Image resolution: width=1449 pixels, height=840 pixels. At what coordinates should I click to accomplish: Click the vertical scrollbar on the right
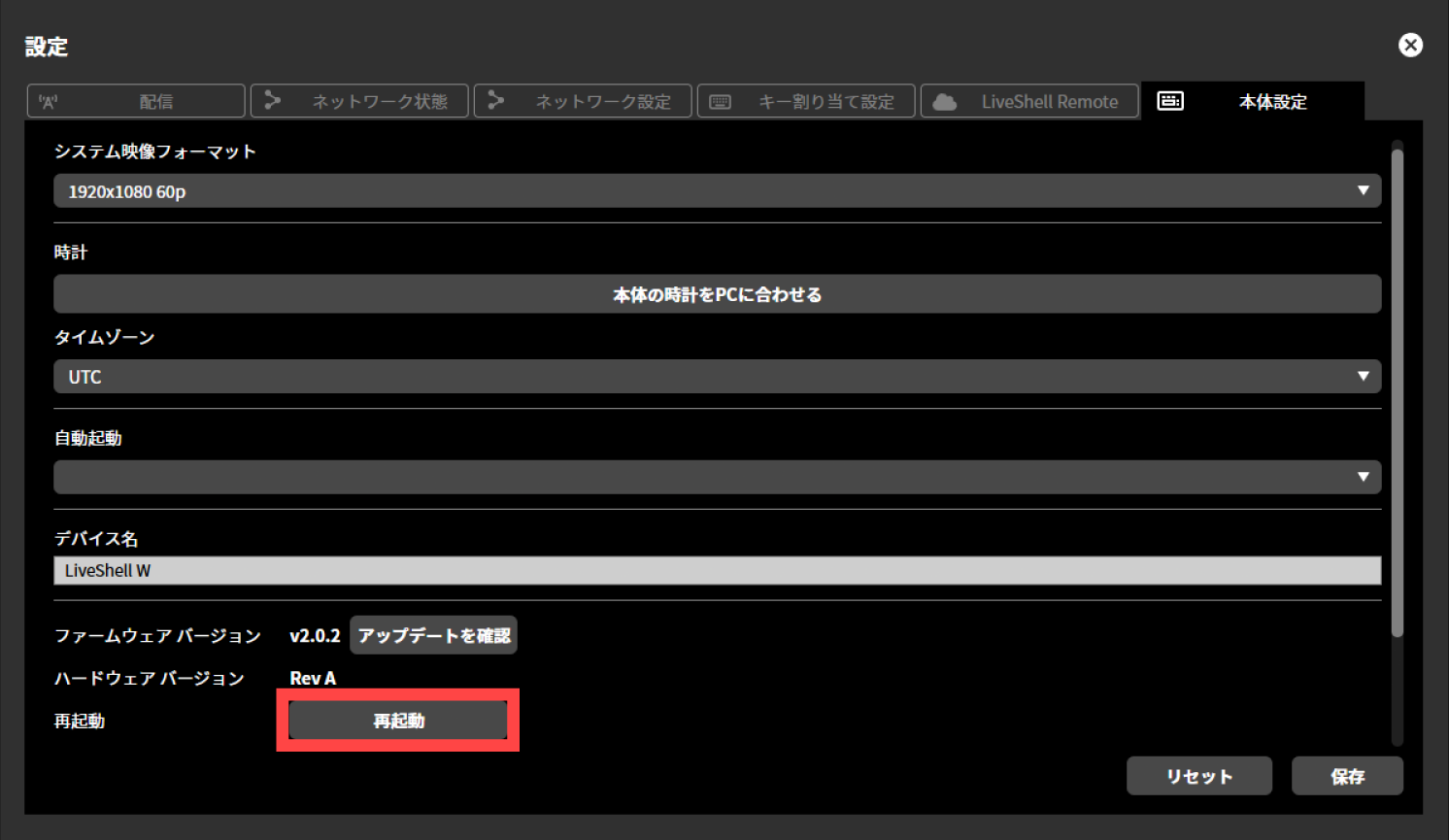pyautogui.click(x=1398, y=388)
